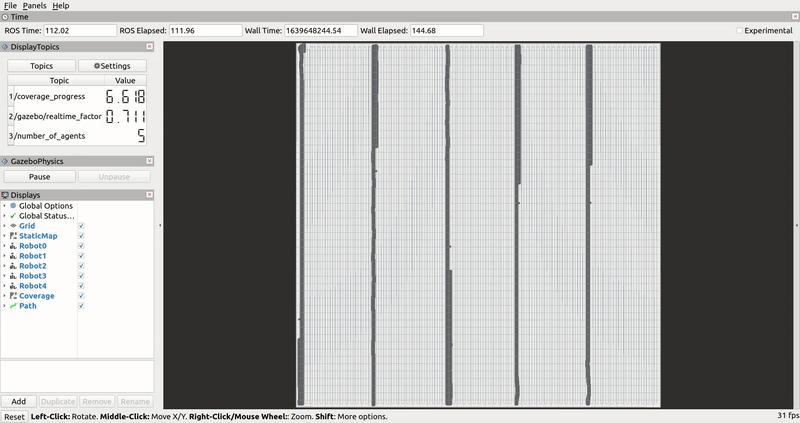
Task: Click the Value column header
Action: coord(126,81)
